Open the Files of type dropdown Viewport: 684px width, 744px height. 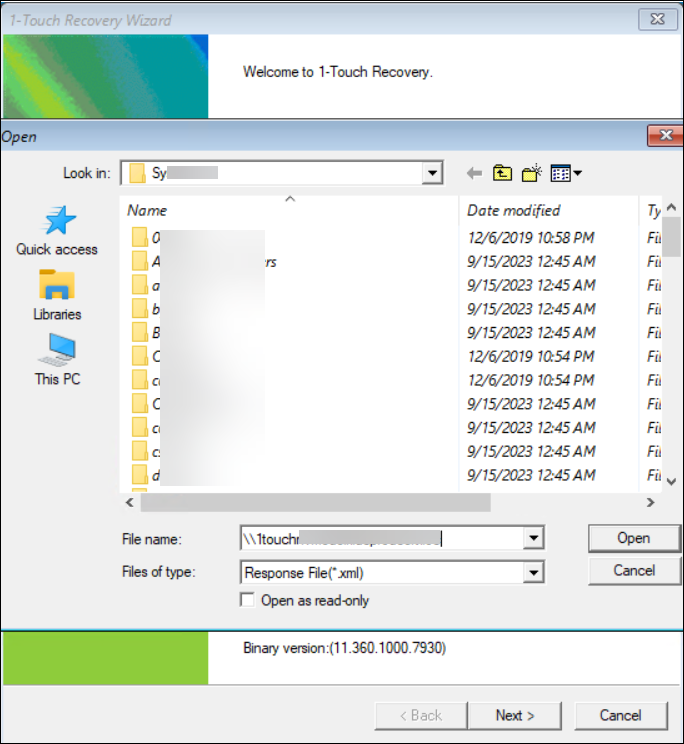(x=534, y=572)
